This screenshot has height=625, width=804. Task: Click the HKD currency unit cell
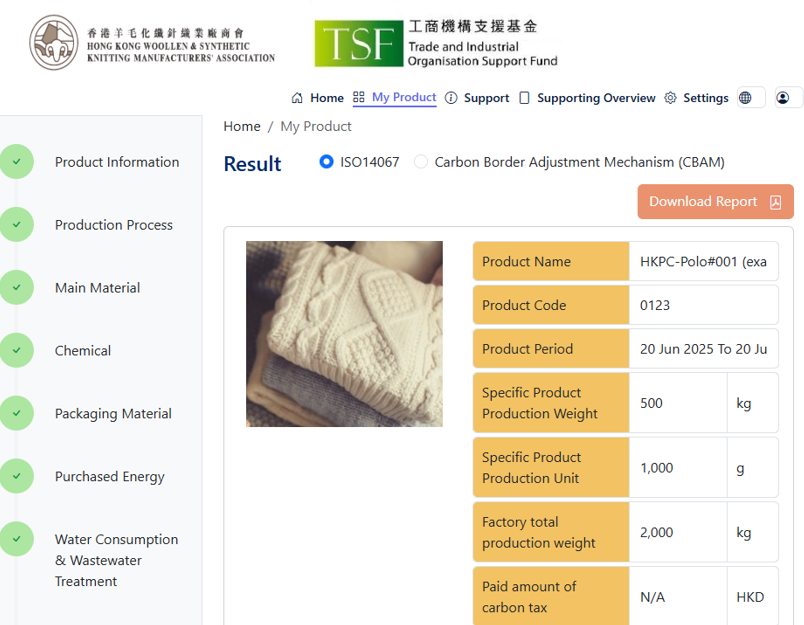pyautogui.click(x=753, y=597)
